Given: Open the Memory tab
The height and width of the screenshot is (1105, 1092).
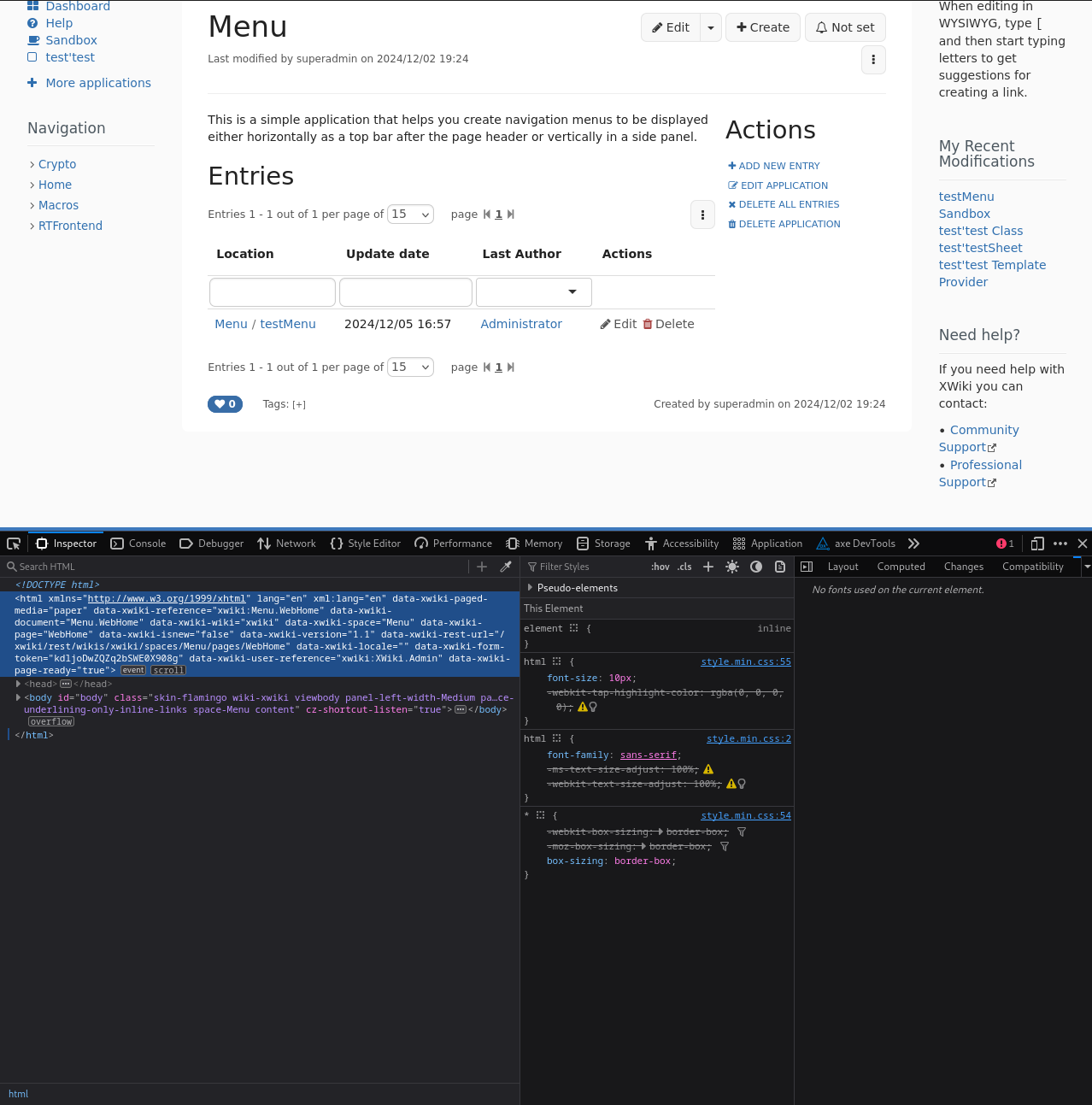Looking at the screenshot, I should click(x=534, y=544).
